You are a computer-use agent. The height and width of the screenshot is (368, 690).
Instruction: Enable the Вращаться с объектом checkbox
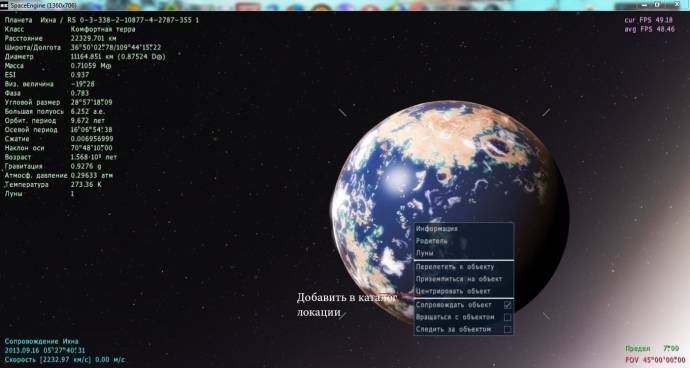[507, 317]
